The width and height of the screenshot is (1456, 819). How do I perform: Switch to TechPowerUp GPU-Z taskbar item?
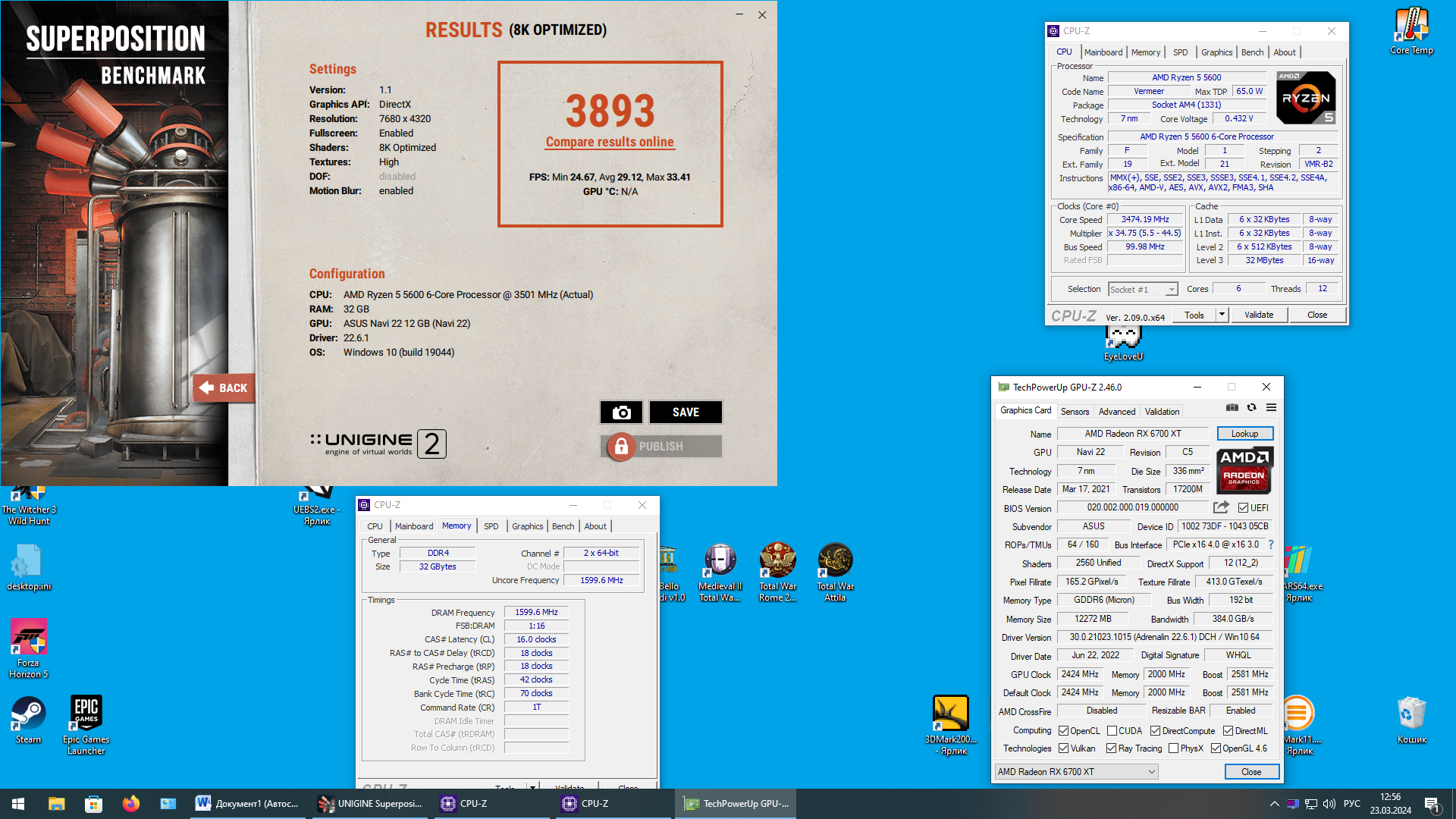click(736, 804)
